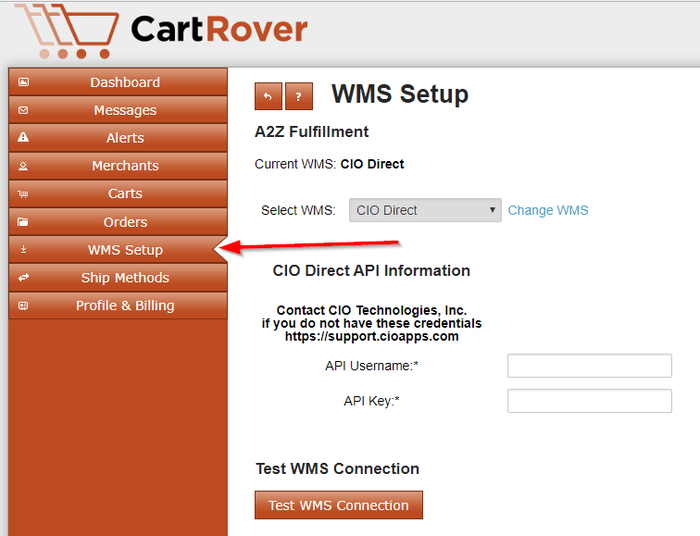Click the Current WMS: CIO Direct text

tap(329, 164)
